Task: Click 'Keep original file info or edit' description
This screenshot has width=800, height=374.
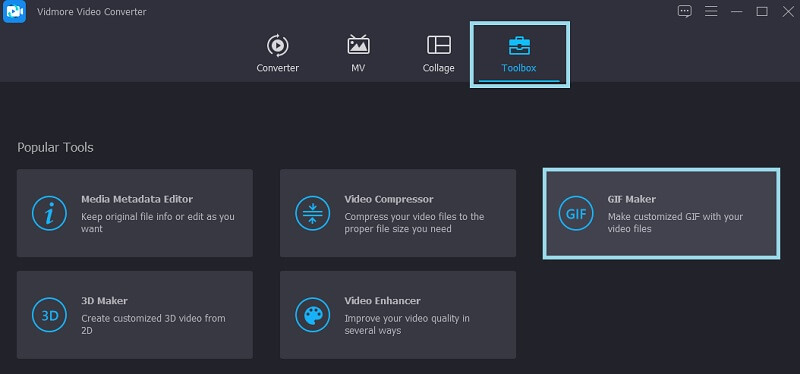Action: [158, 222]
